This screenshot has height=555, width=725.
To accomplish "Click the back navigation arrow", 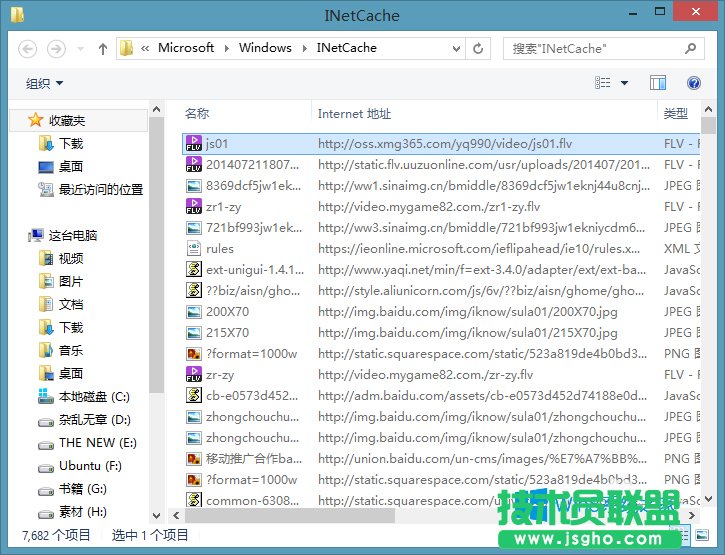I will pyautogui.click(x=28, y=48).
